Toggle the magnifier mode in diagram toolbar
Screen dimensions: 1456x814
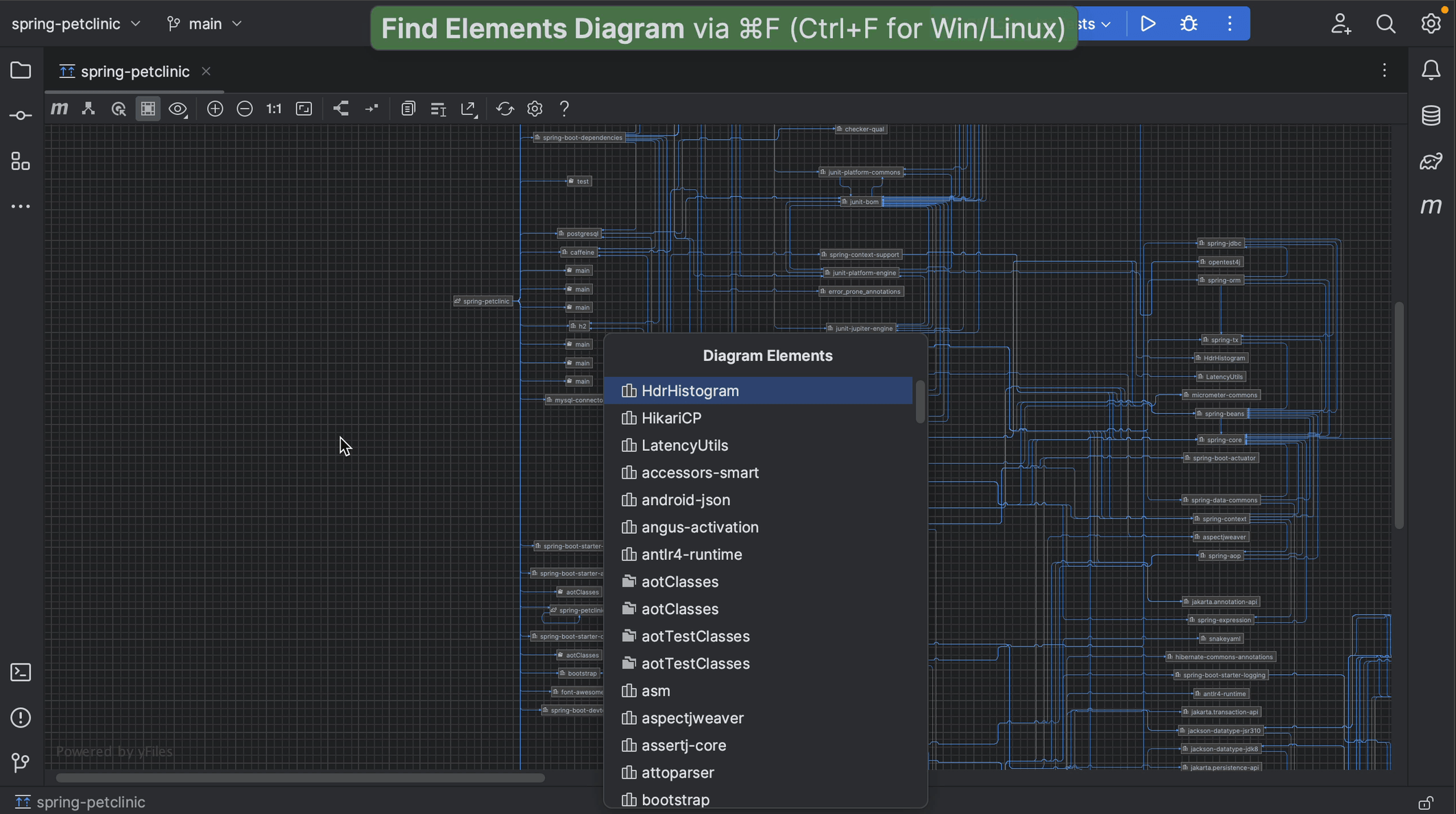(x=118, y=108)
